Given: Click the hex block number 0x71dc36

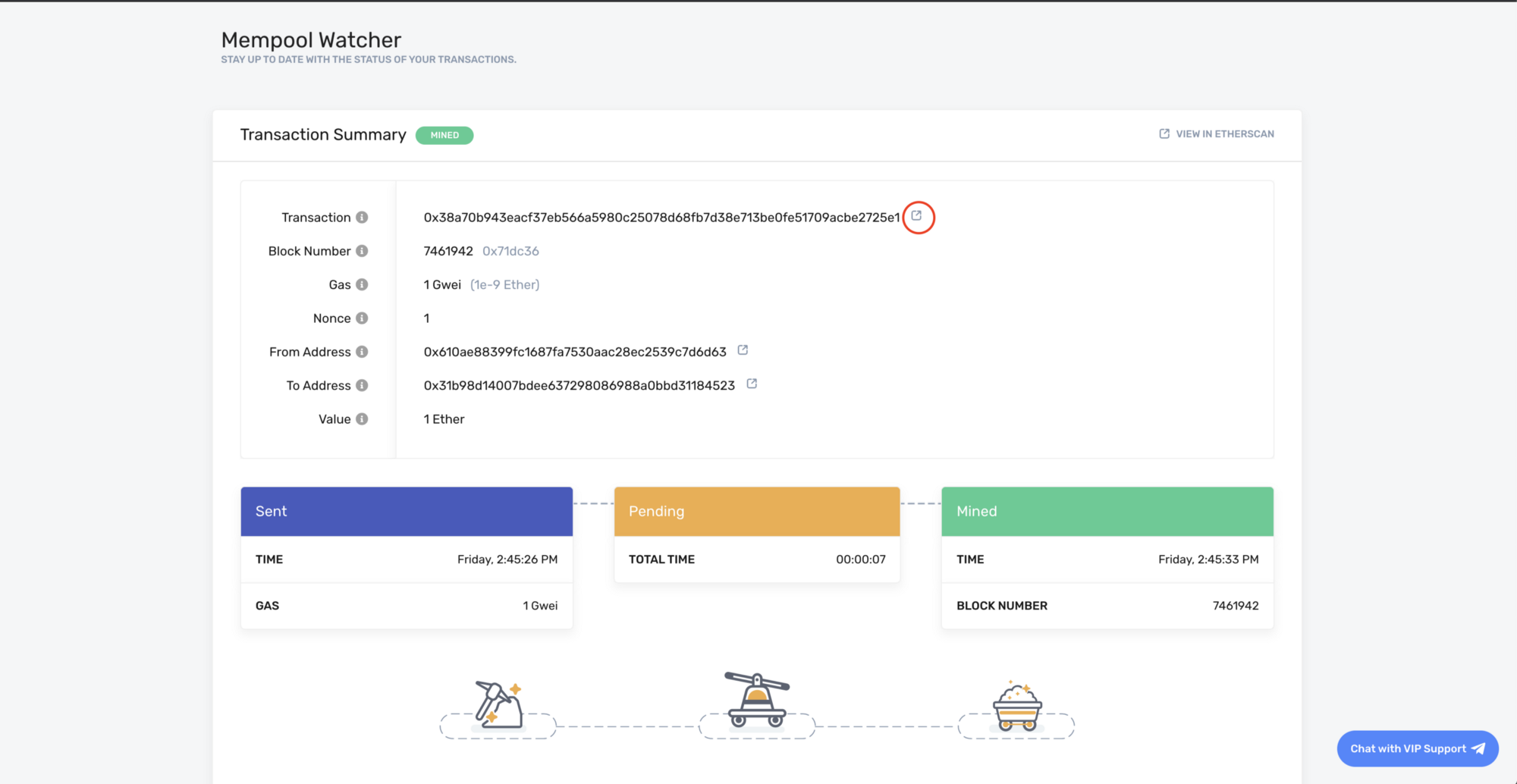Looking at the screenshot, I should [510, 251].
